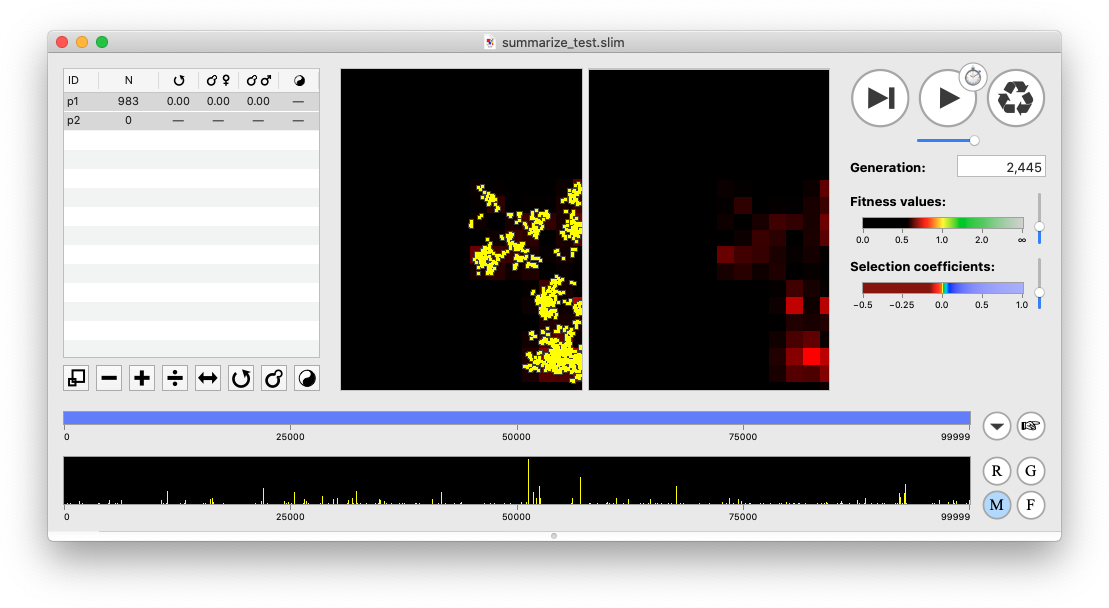
Task: Click the sex ratio yin-yang icon
Action: (306, 377)
